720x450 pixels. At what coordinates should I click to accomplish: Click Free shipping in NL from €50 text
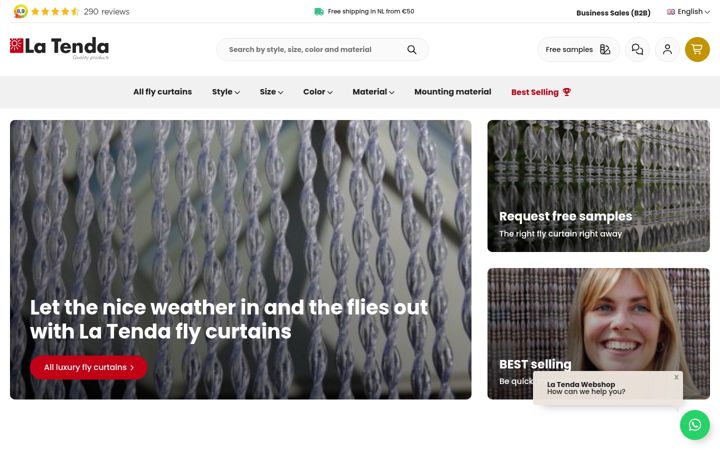pos(371,11)
